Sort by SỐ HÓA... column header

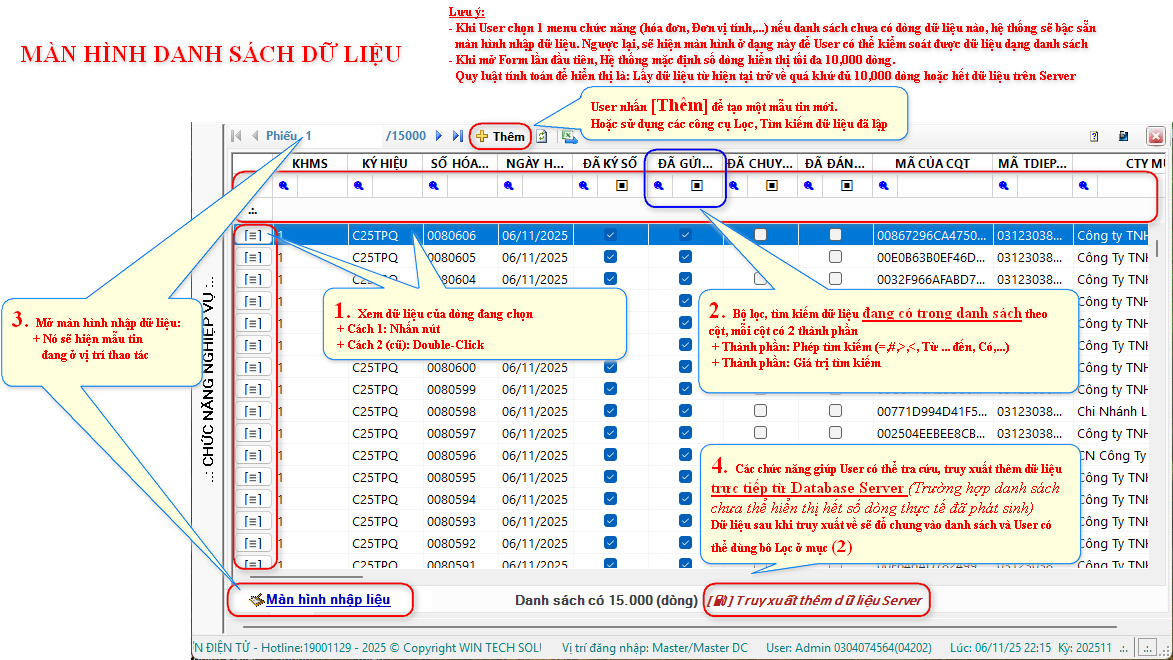click(x=459, y=163)
